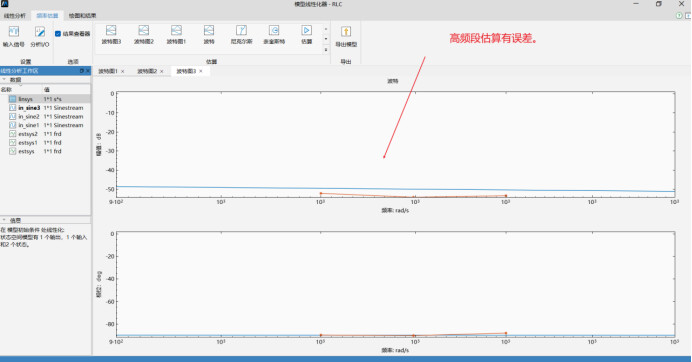Select the 波特图2 plot in gallery
The width and height of the screenshot is (692, 362).
click(x=144, y=34)
